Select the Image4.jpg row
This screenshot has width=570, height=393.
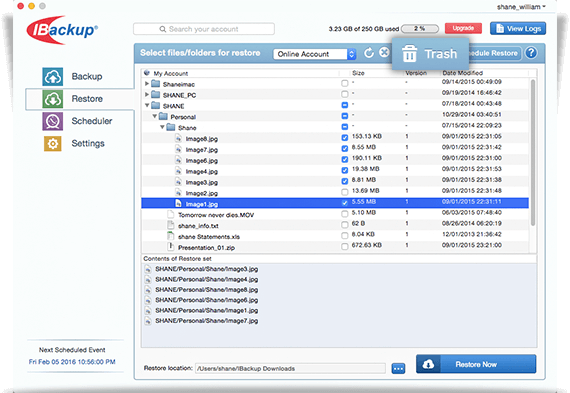coord(335,171)
